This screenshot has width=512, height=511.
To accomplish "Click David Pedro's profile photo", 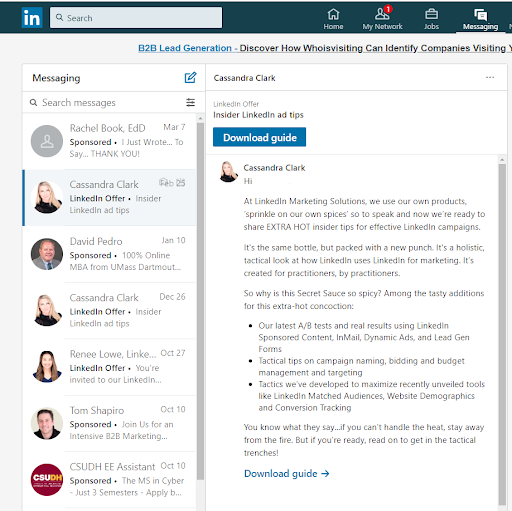I will tap(47, 254).
